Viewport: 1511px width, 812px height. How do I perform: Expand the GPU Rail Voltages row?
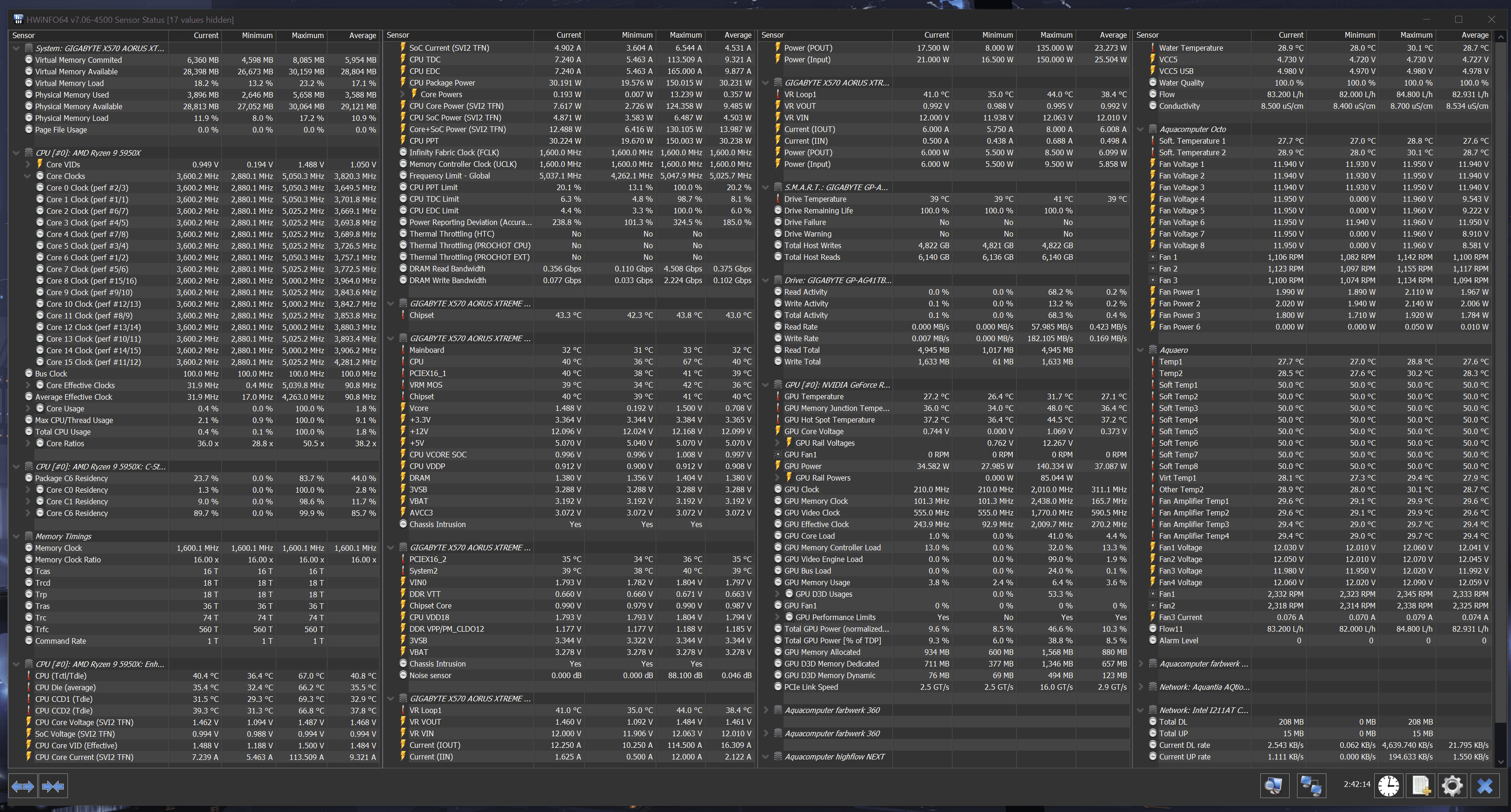pos(777,443)
